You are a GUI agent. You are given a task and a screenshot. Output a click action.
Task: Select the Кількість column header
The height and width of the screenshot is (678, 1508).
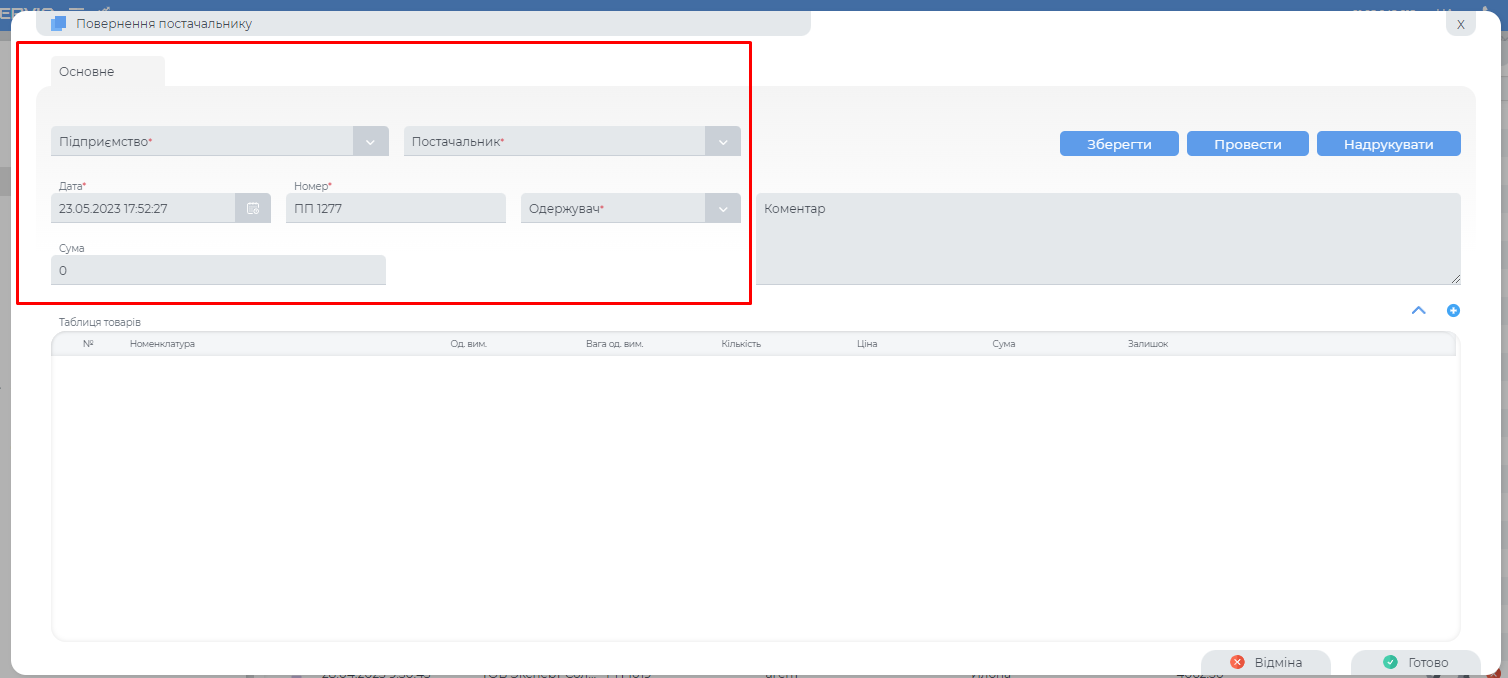(x=741, y=344)
